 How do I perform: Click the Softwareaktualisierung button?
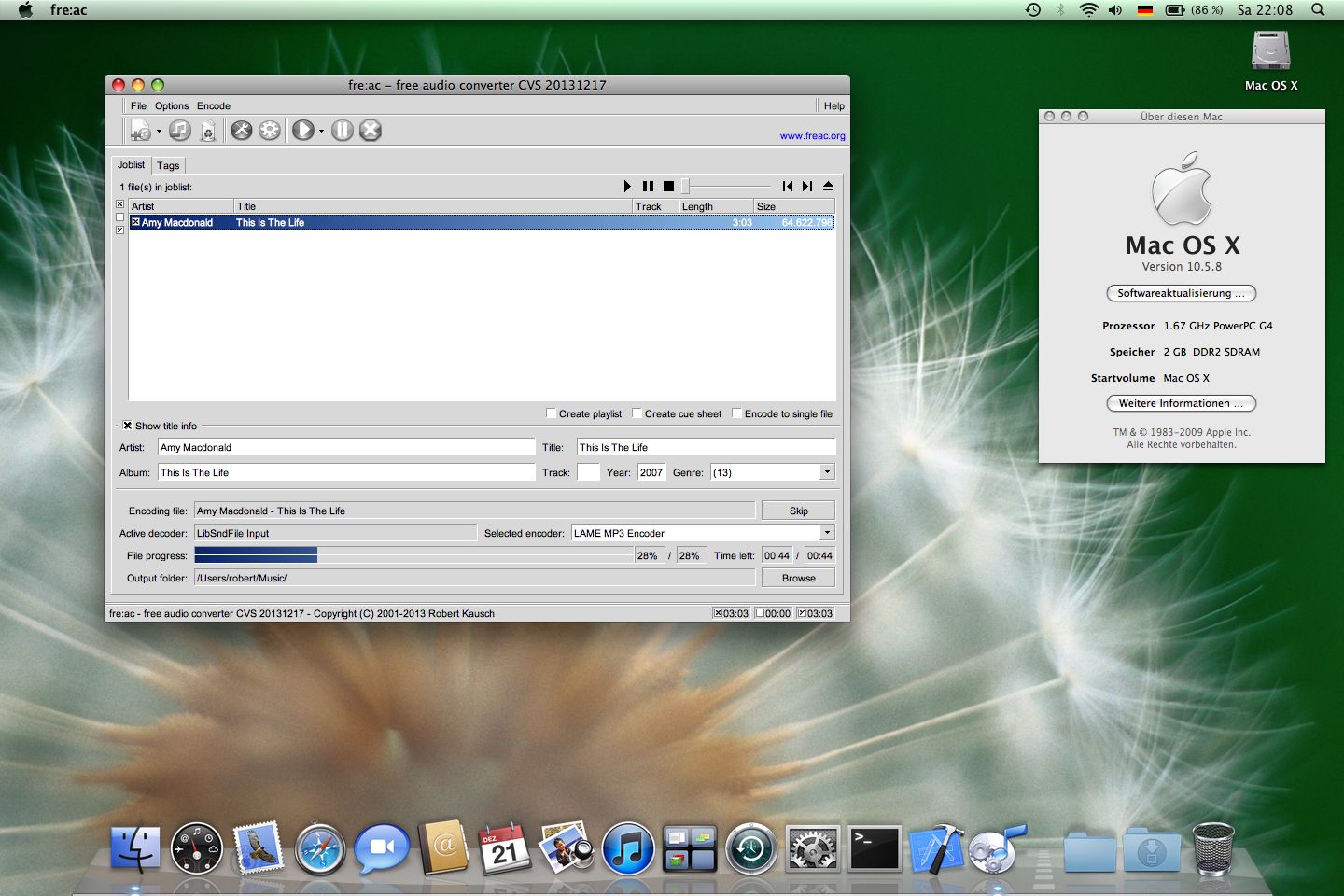coord(1182,293)
